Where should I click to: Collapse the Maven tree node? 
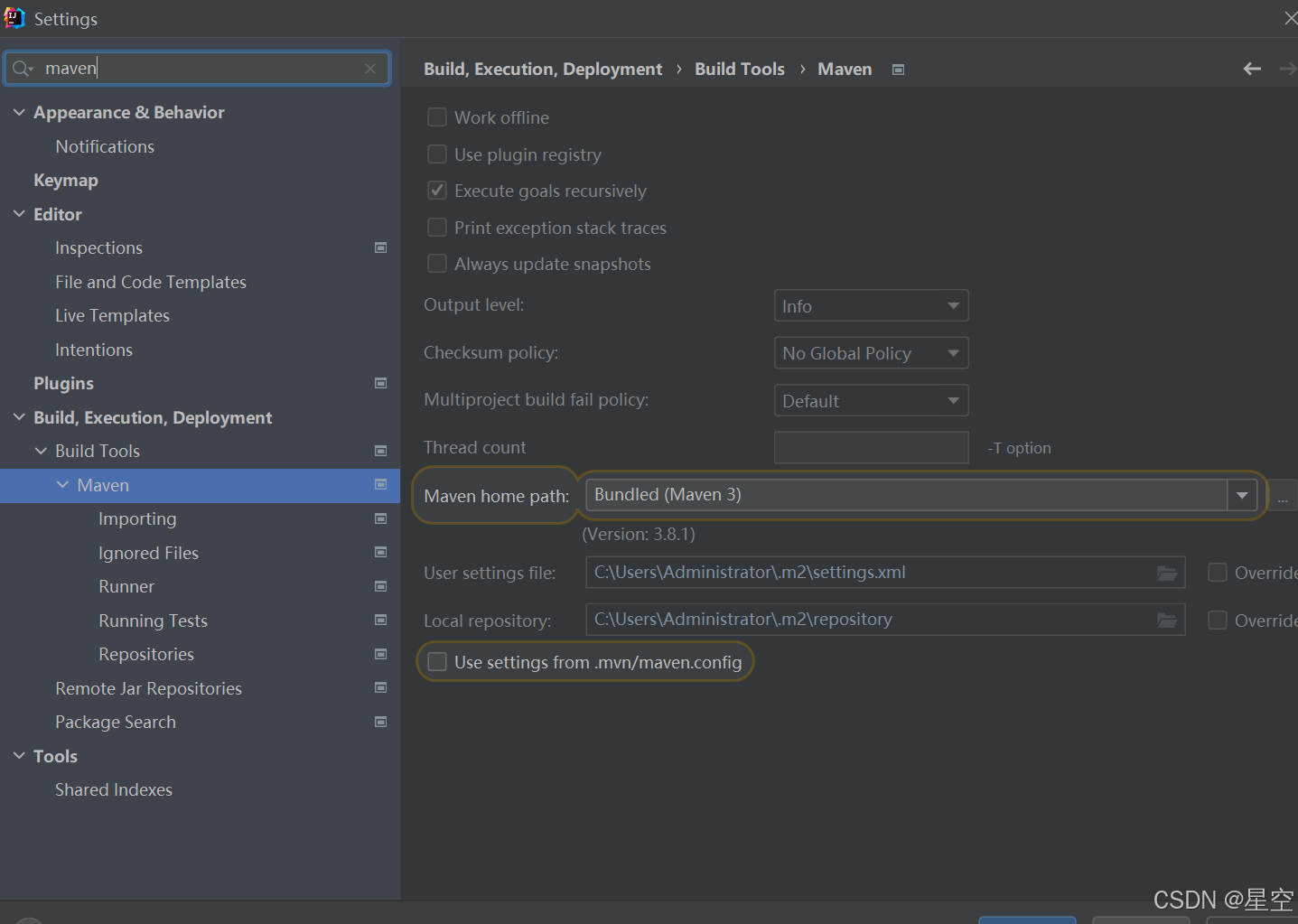coord(62,485)
